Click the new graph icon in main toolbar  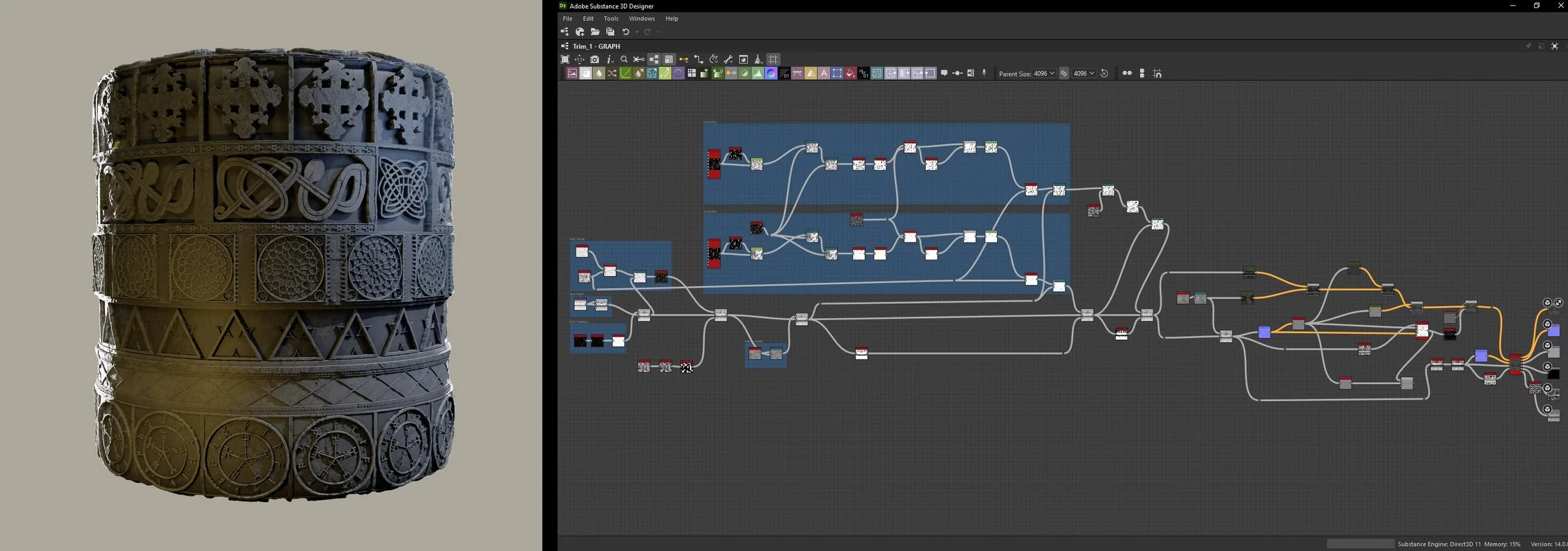point(564,31)
